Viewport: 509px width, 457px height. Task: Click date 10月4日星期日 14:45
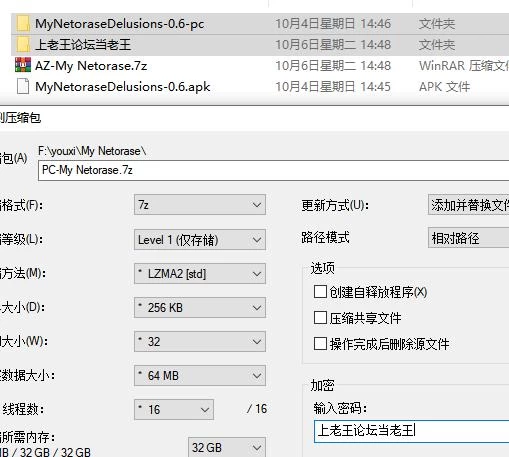tap(333, 87)
